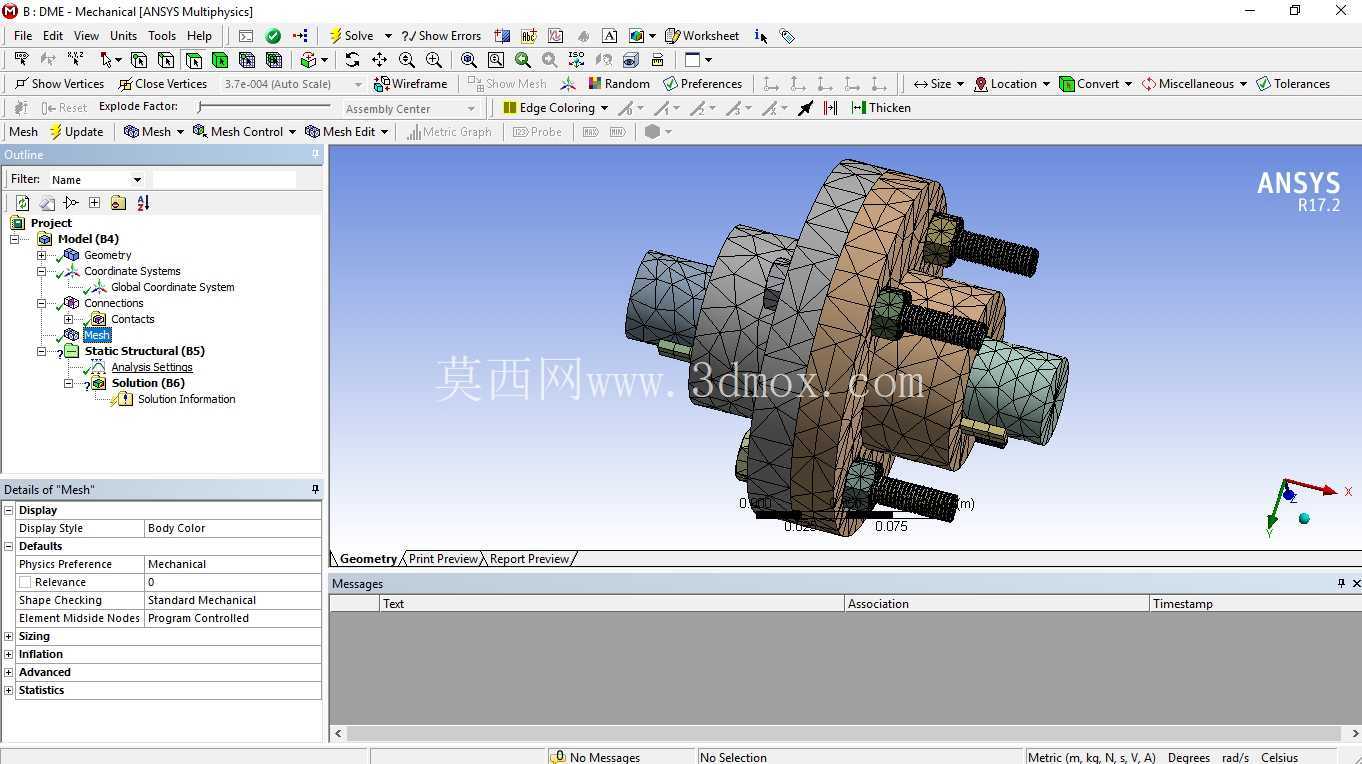Open the Tools menu
1362x764 pixels.
point(162,36)
